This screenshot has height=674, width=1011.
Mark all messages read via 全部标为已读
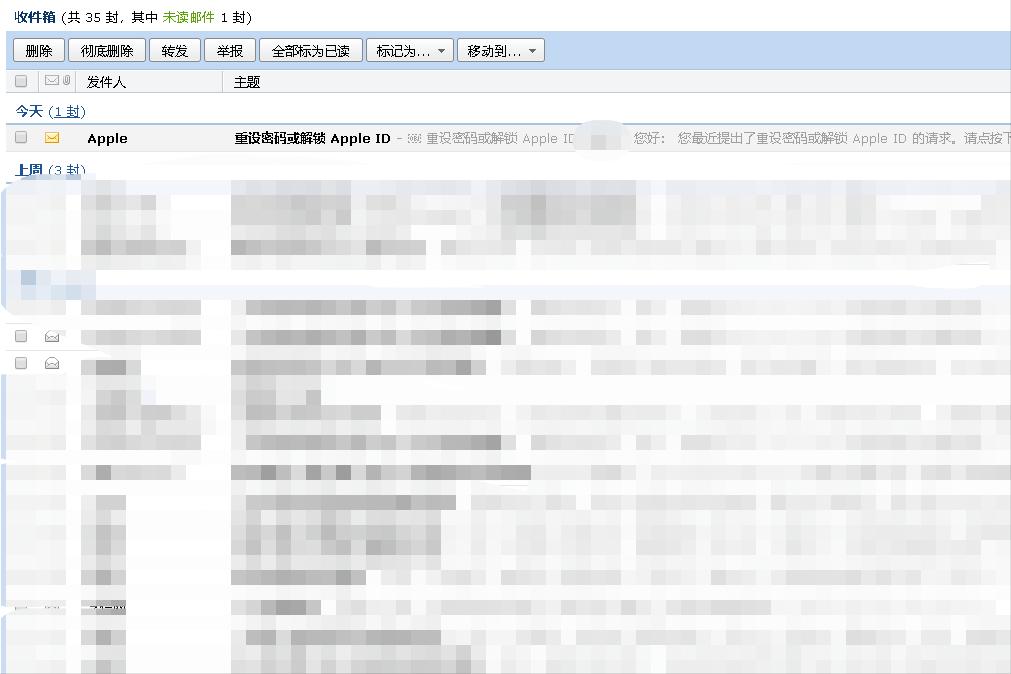coord(310,49)
